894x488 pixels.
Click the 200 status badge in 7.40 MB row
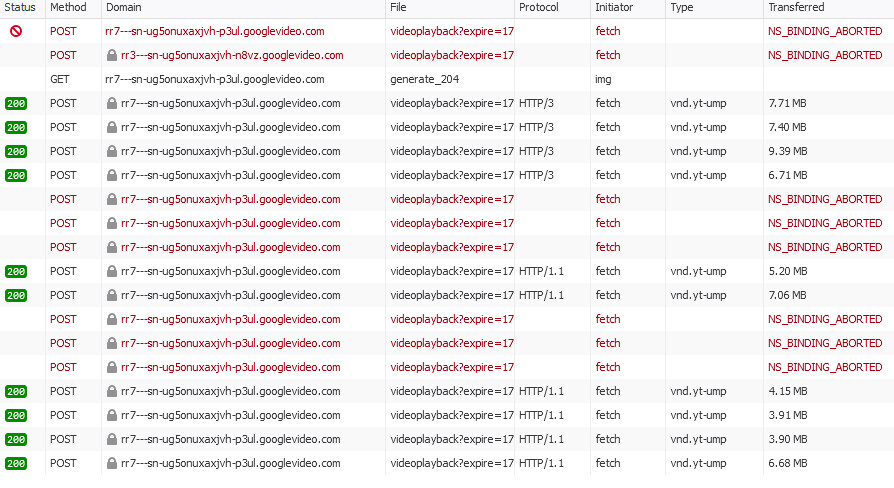16,128
